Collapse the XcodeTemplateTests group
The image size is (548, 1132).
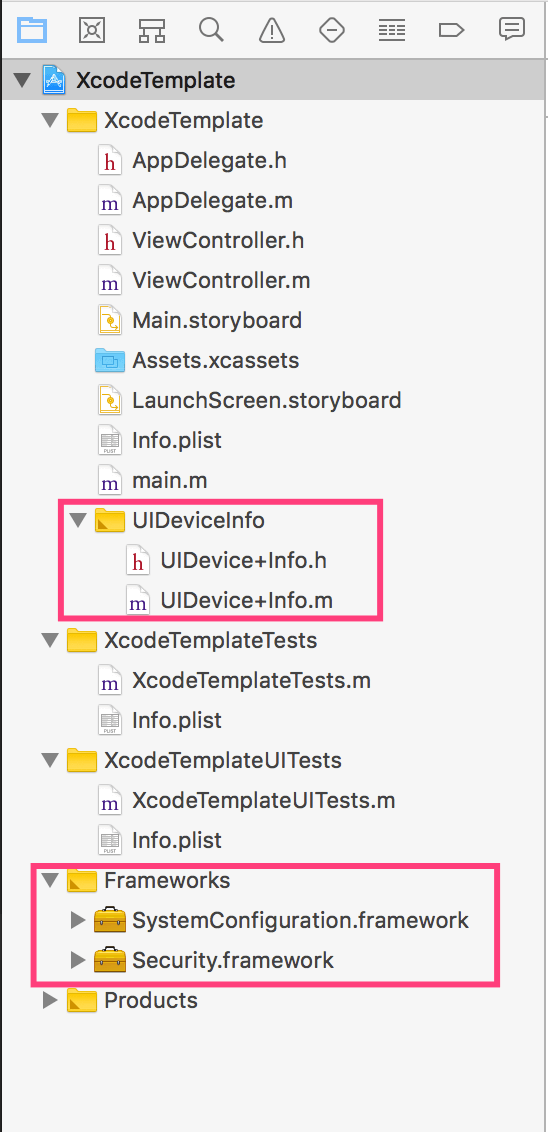(50, 640)
